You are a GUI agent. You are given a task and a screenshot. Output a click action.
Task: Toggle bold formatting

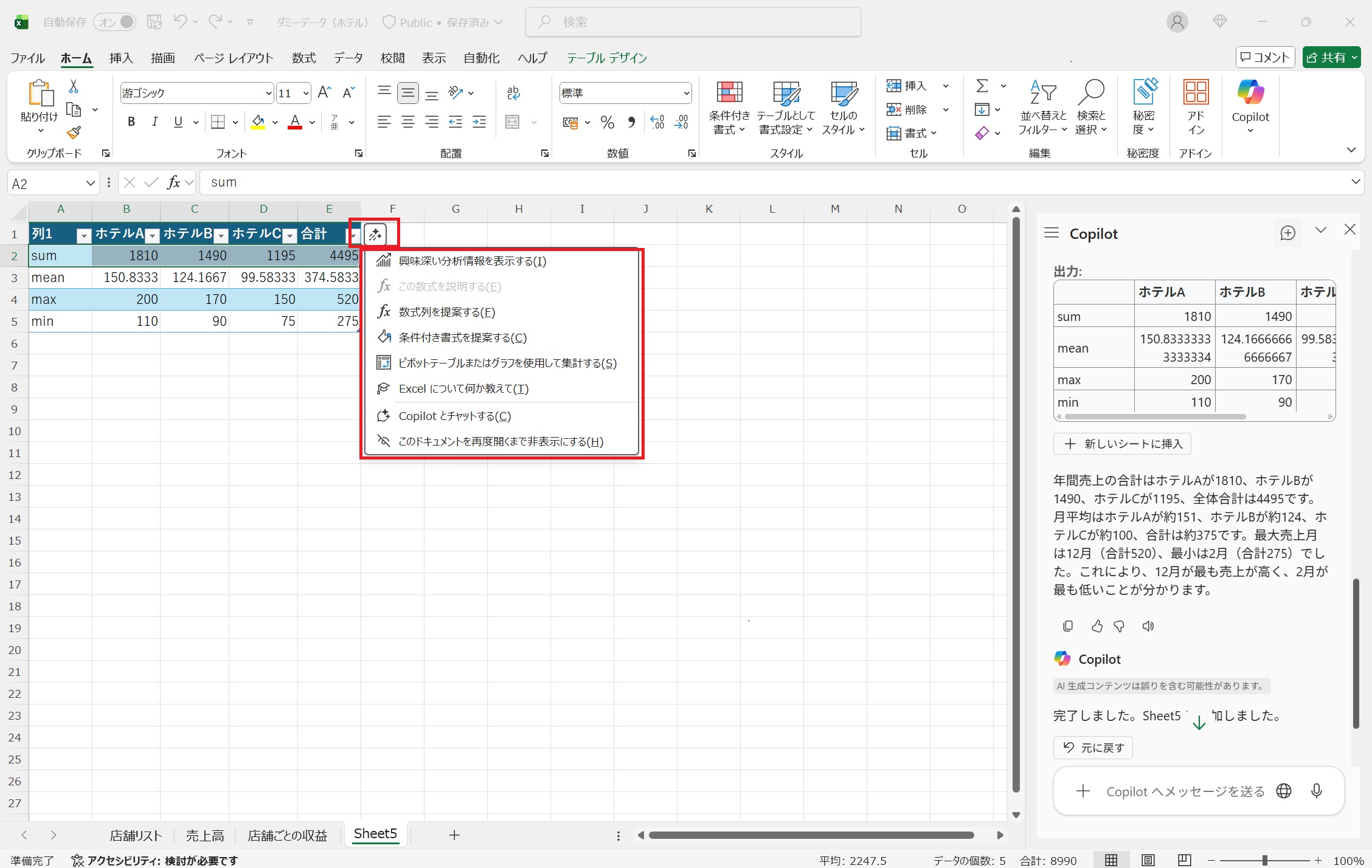pos(131,122)
